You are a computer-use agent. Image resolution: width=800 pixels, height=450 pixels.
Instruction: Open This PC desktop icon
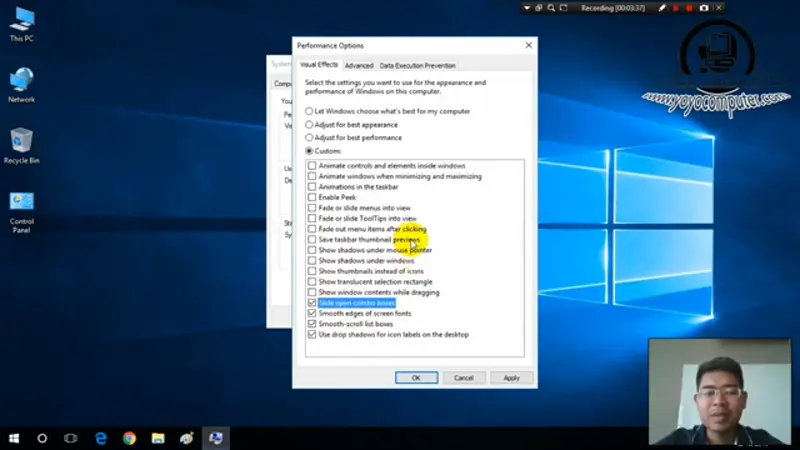21,25
